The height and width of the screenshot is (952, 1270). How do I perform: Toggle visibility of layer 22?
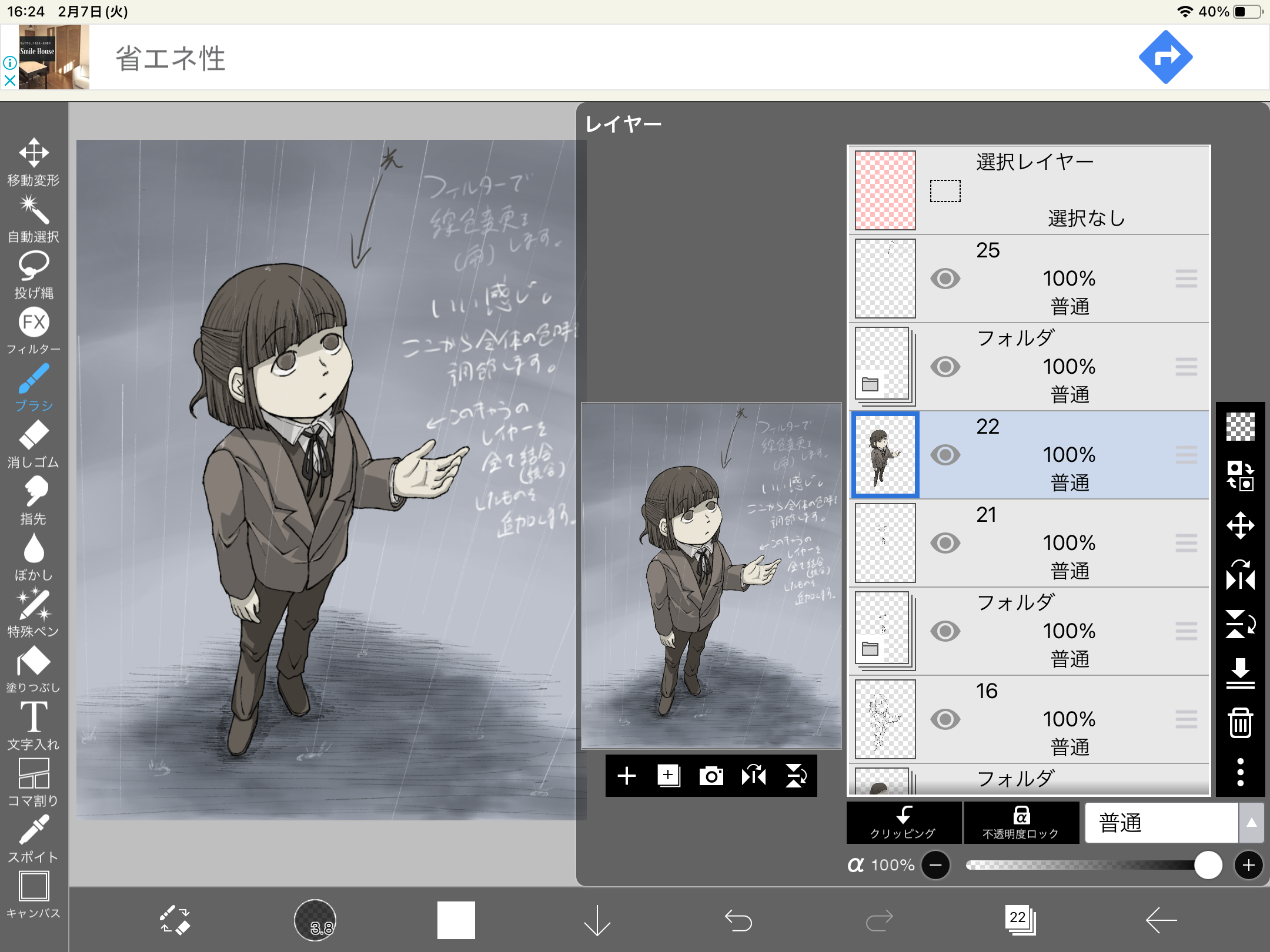pyautogui.click(x=945, y=455)
